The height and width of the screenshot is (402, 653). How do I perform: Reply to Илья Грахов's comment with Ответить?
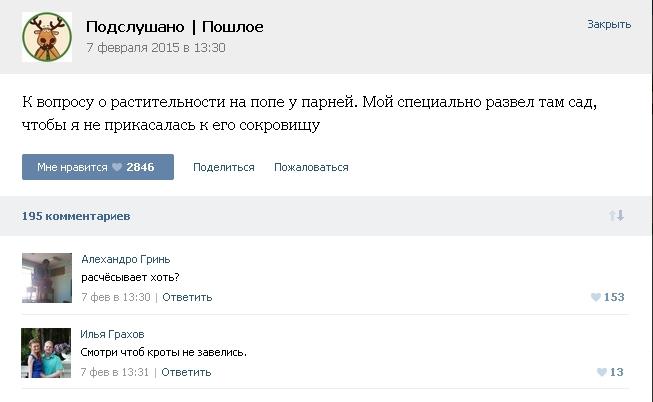186,372
